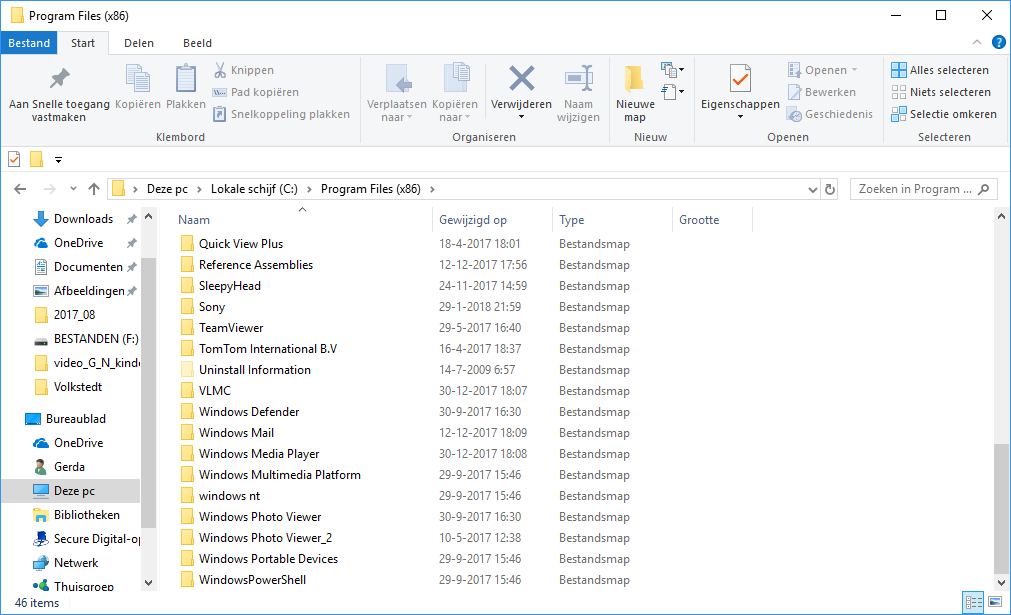Go up one folder level arrow

point(94,189)
